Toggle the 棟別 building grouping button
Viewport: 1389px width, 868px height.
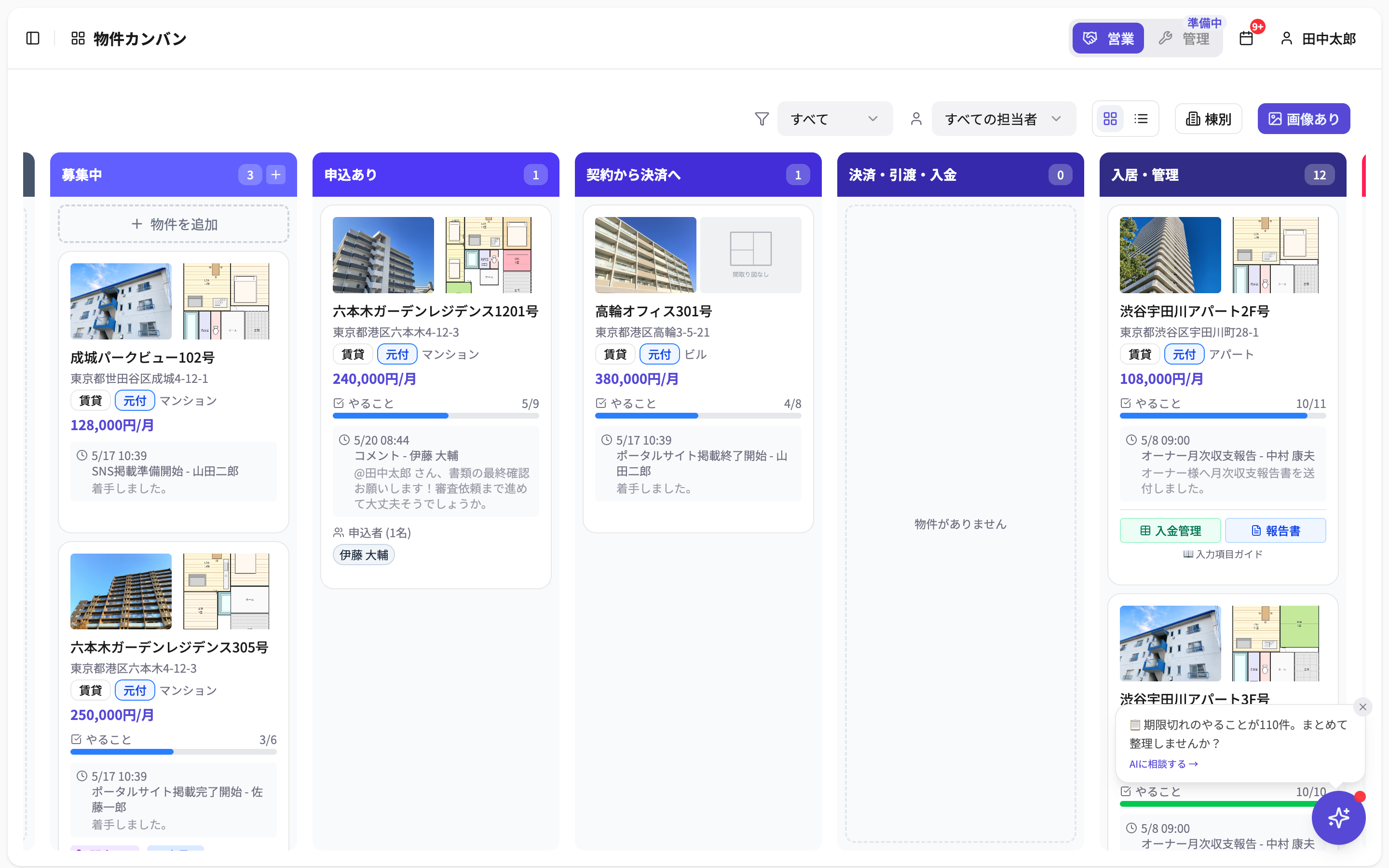pos(1208,119)
